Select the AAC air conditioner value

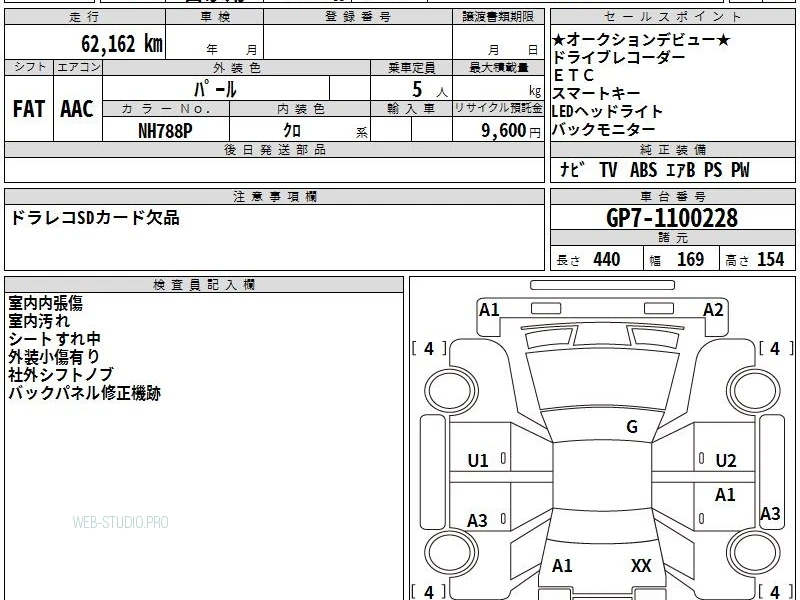(x=77, y=109)
